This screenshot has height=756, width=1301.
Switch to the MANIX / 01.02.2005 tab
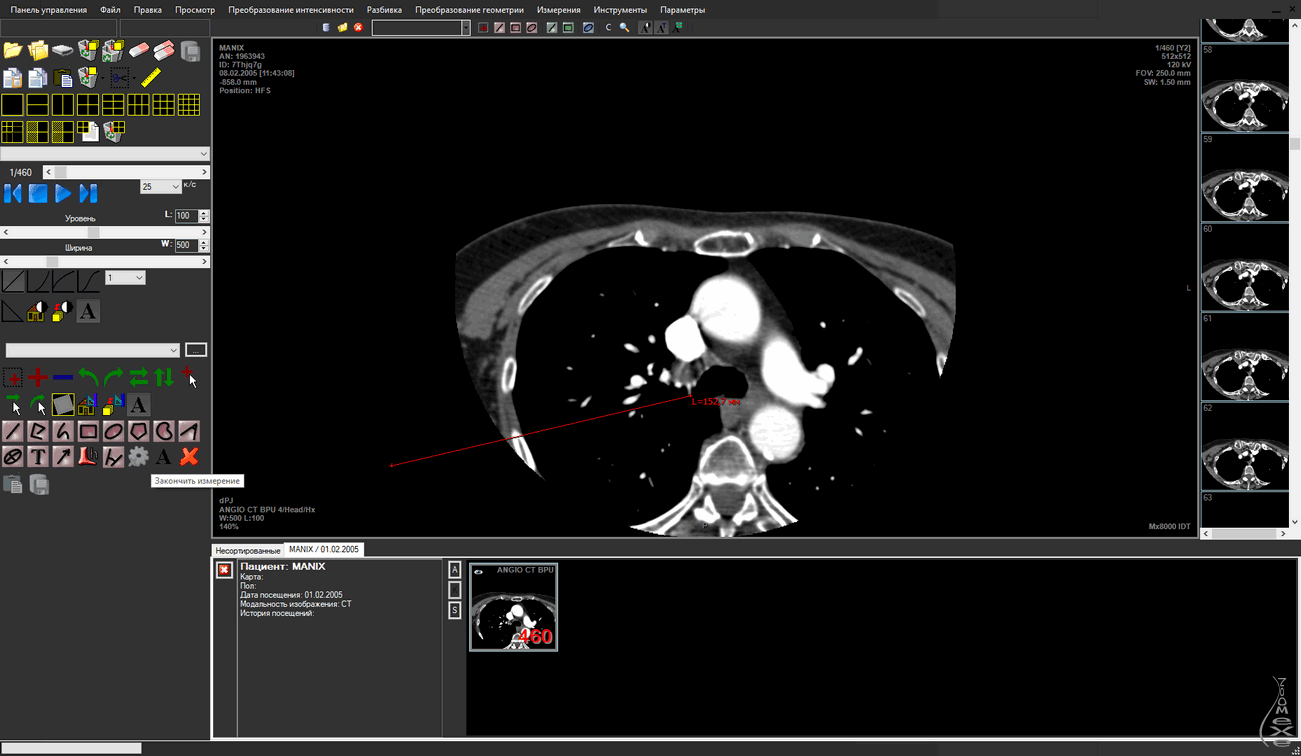tap(325, 549)
